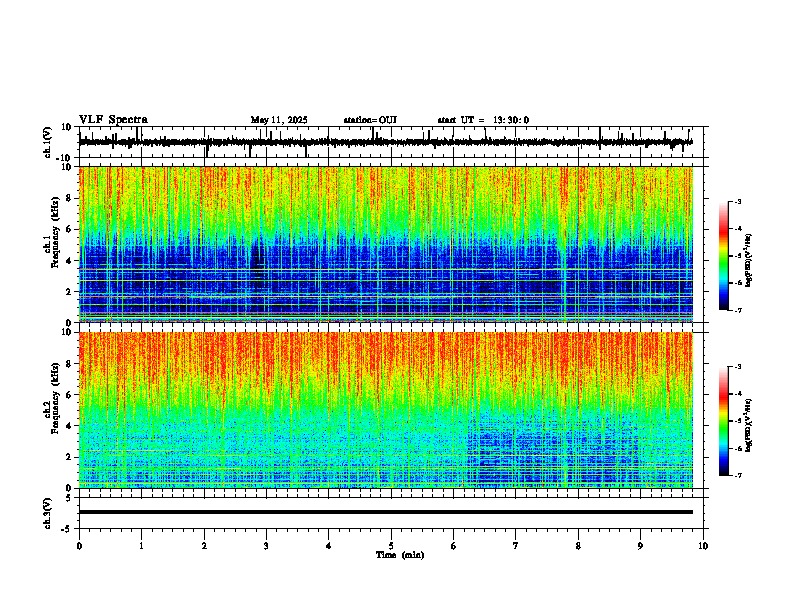This screenshot has width=792, height=612.
Task: Click the "-5" tick on the ch.3(V) axis
Action: click(67, 529)
